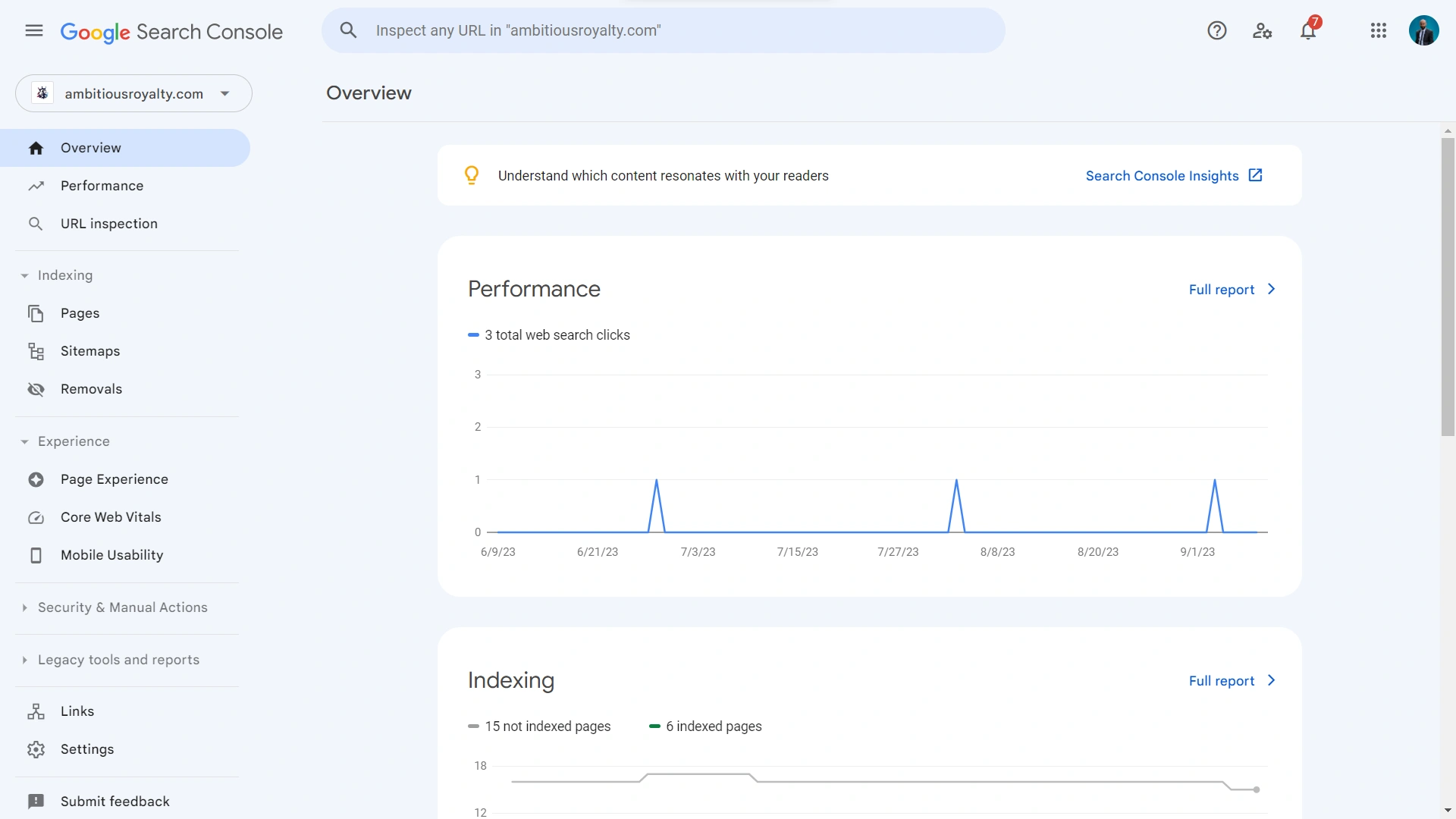The image size is (1456, 819).
Task: Open the navigation hamburger menu
Action: 33,30
